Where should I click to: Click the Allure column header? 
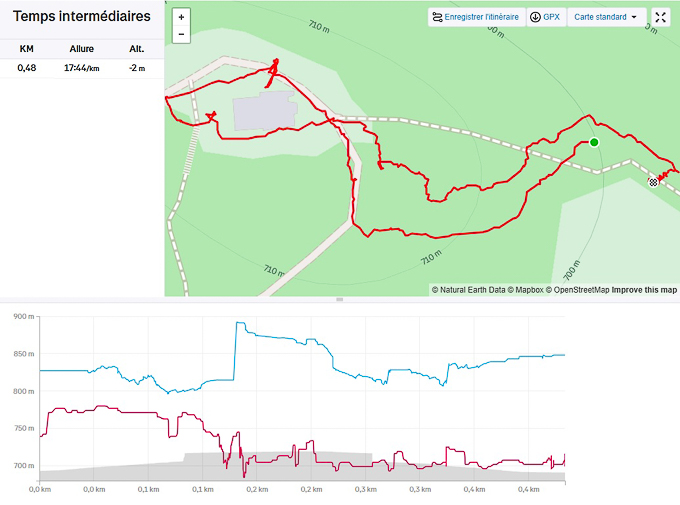(x=81, y=49)
